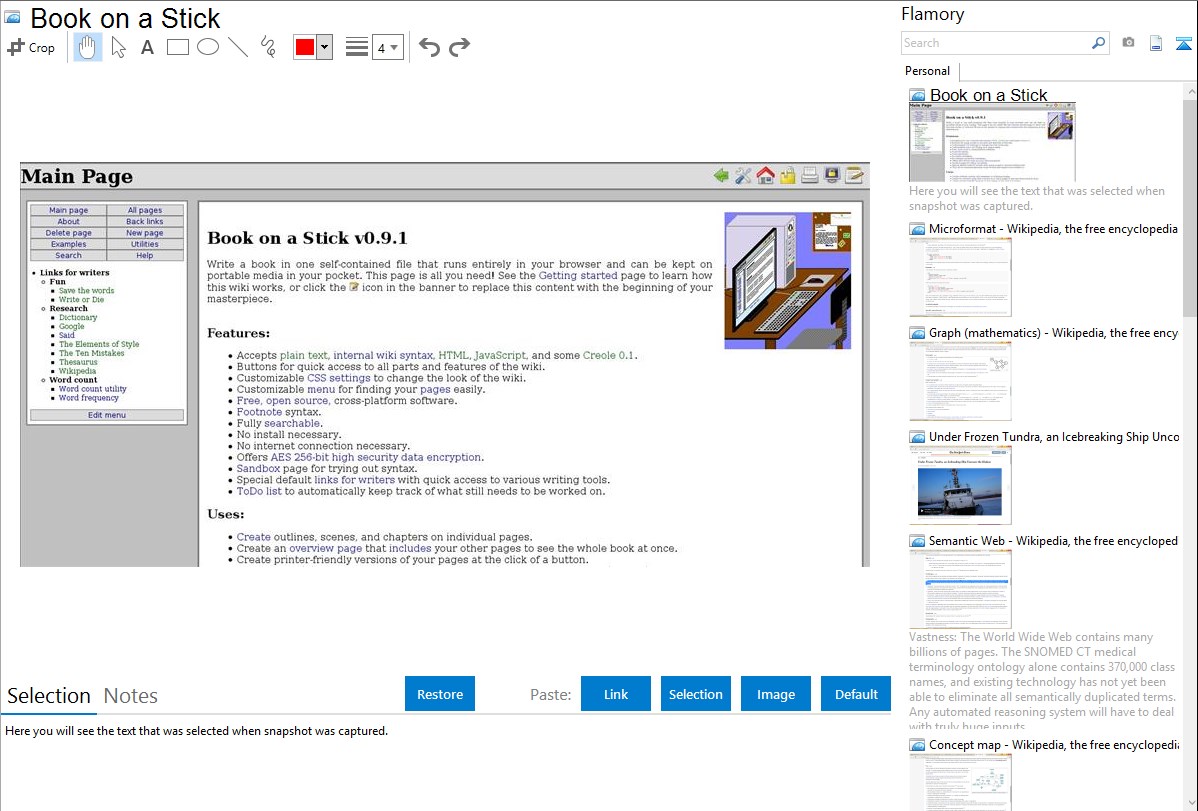This screenshot has height=811, width=1198.
Task: Click the monitor padlock encryption icon
Action: click(x=831, y=176)
